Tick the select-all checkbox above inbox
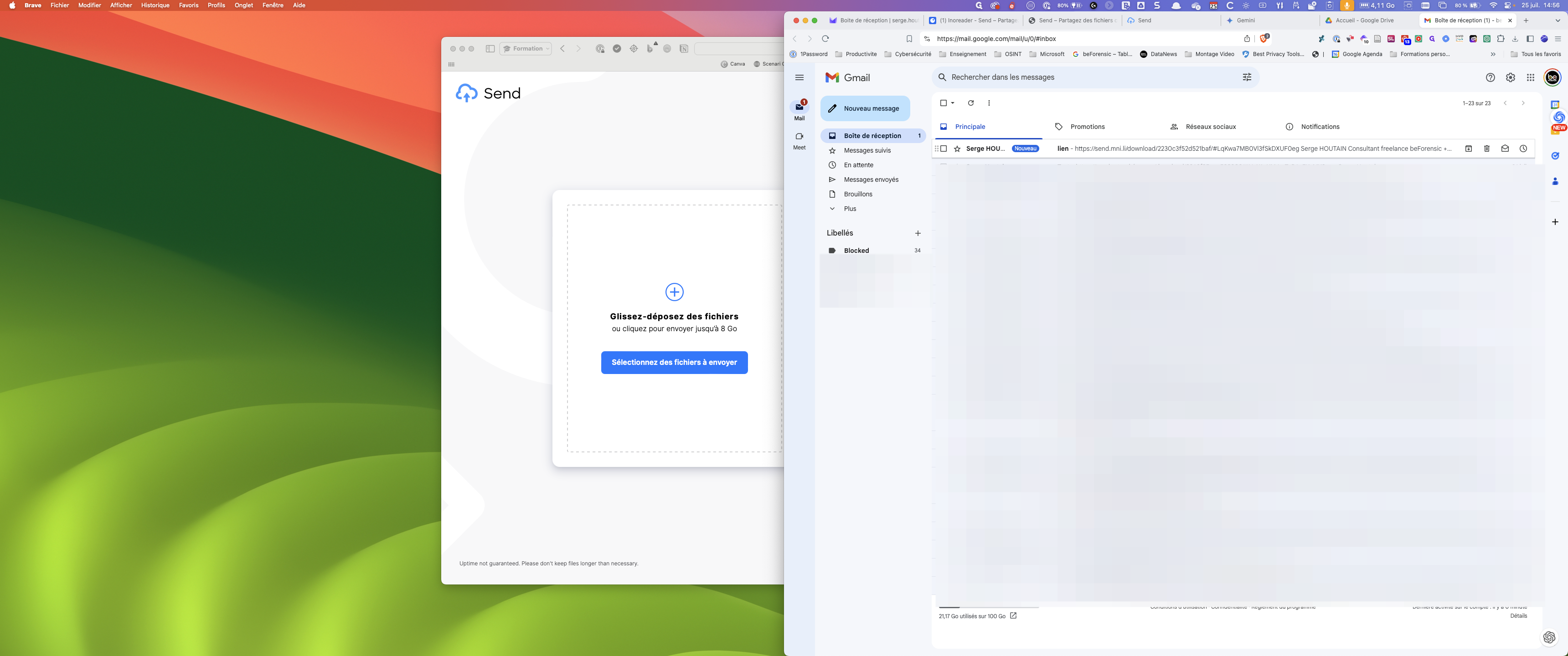 click(x=944, y=103)
